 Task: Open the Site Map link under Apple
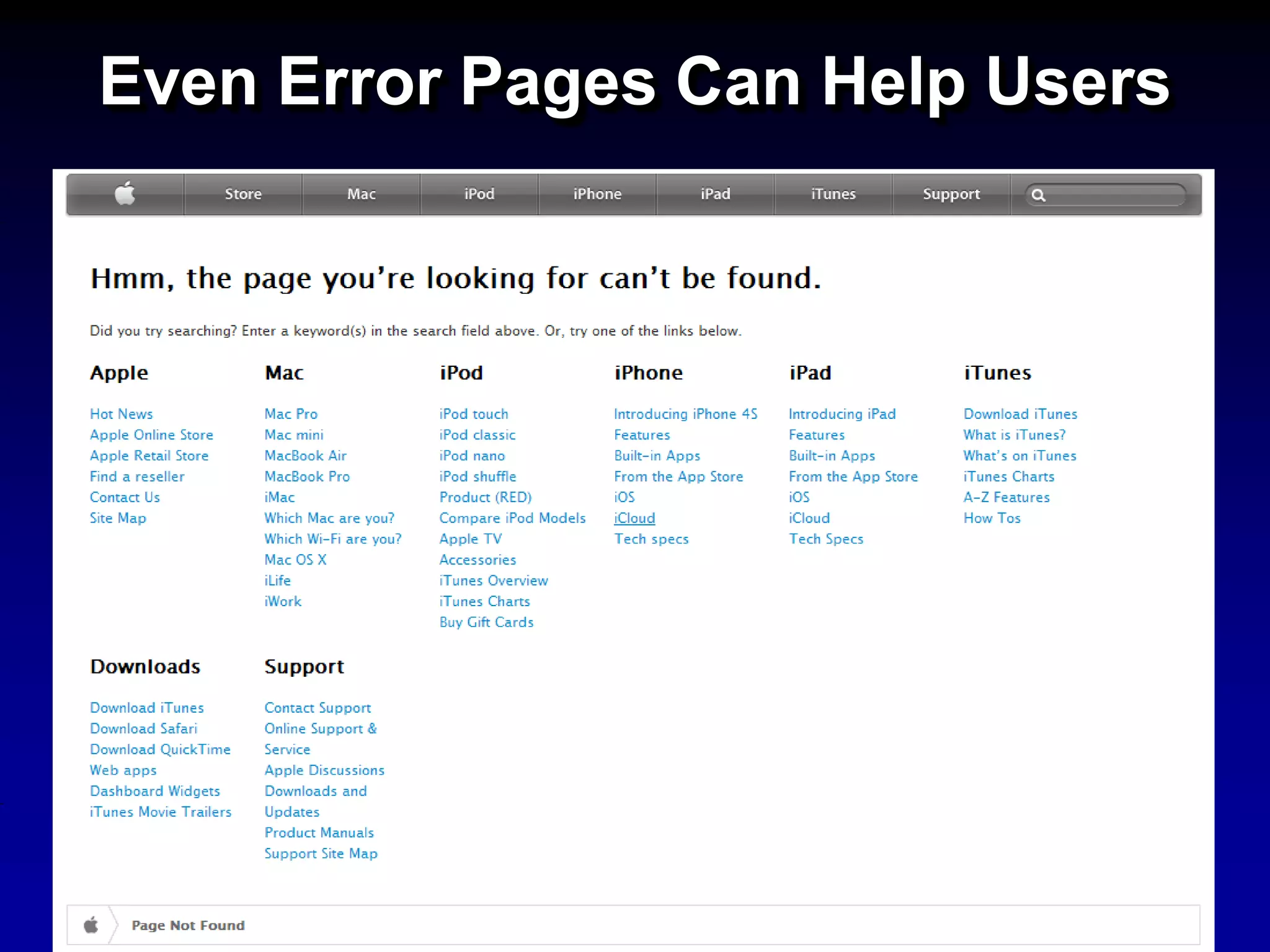pyautogui.click(x=118, y=518)
